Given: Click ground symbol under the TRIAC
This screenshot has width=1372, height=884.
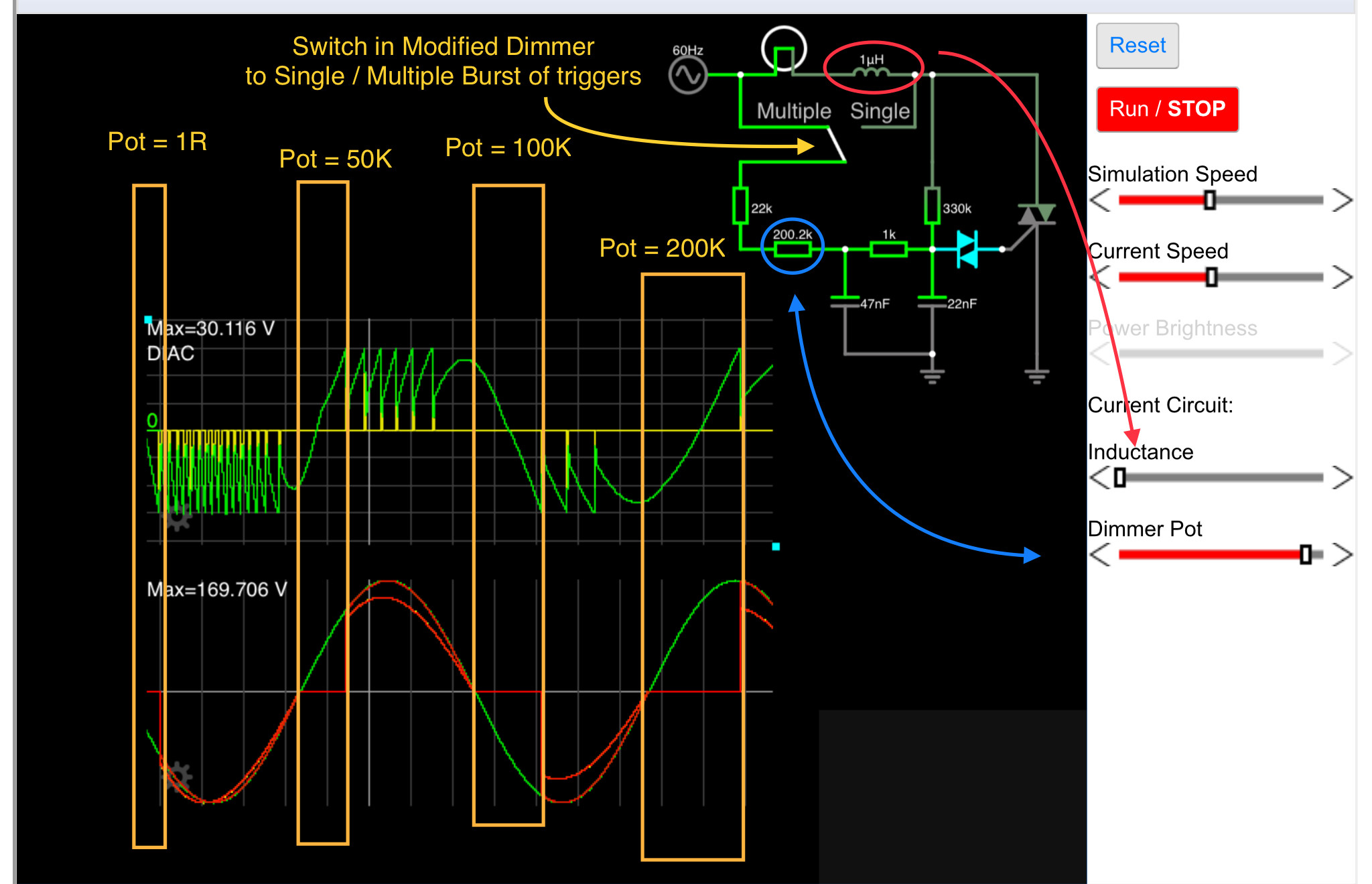Looking at the screenshot, I should (1036, 375).
